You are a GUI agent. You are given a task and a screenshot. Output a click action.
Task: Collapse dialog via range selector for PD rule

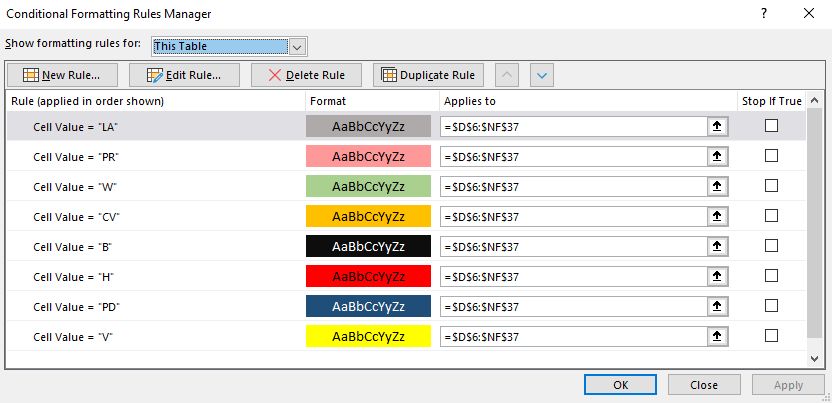click(x=717, y=306)
